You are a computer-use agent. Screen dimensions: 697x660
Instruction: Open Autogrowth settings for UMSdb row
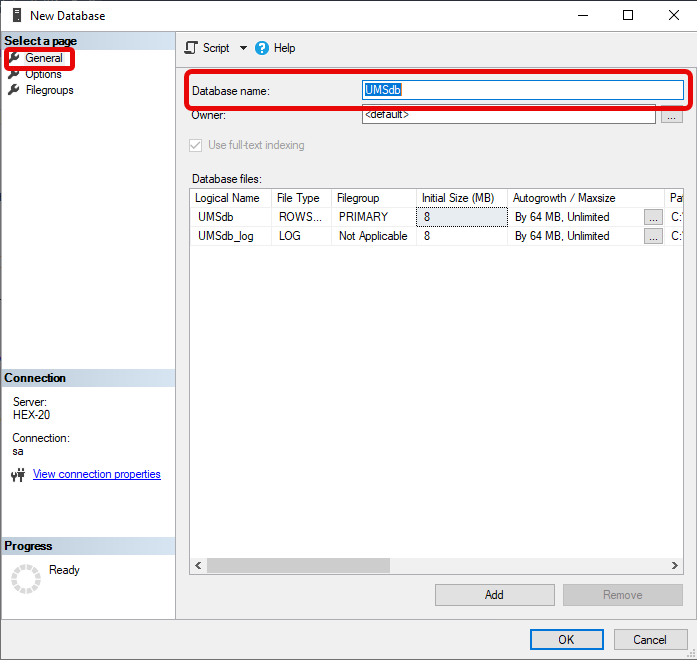coord(653,216)
